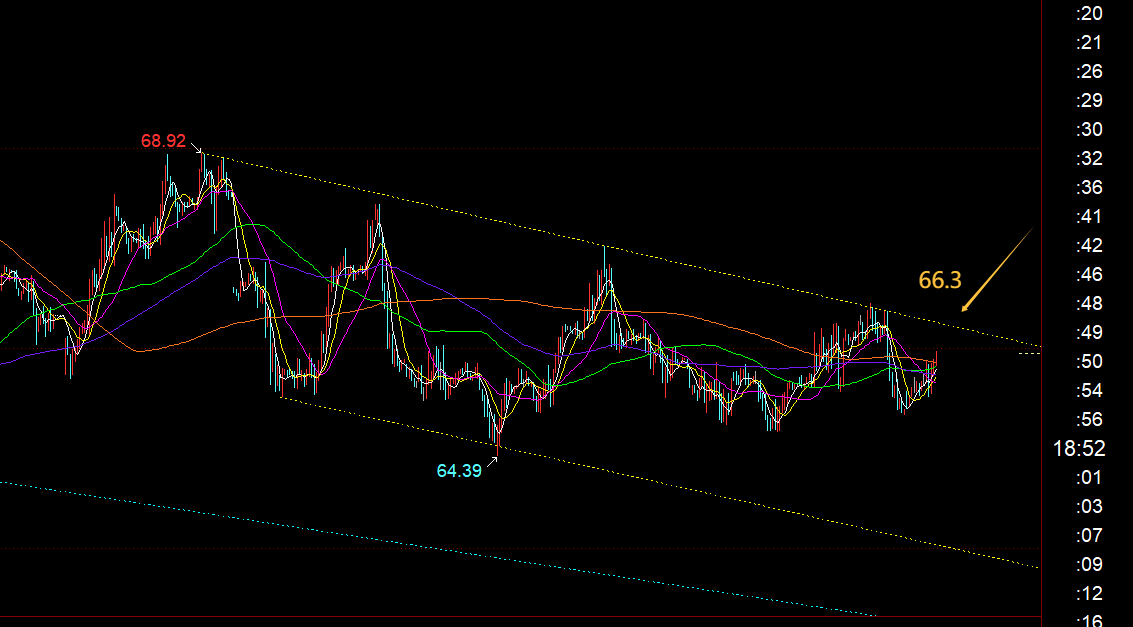Select the :01 time row

(1089, 477)
